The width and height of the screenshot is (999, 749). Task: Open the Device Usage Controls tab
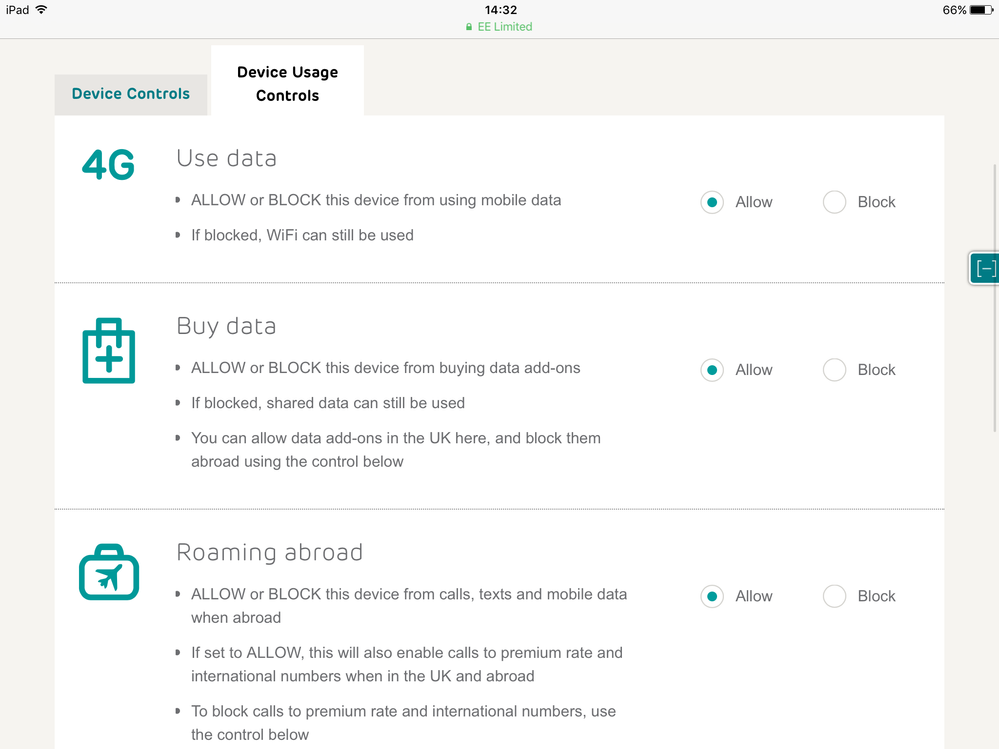(x=287, y=84)
